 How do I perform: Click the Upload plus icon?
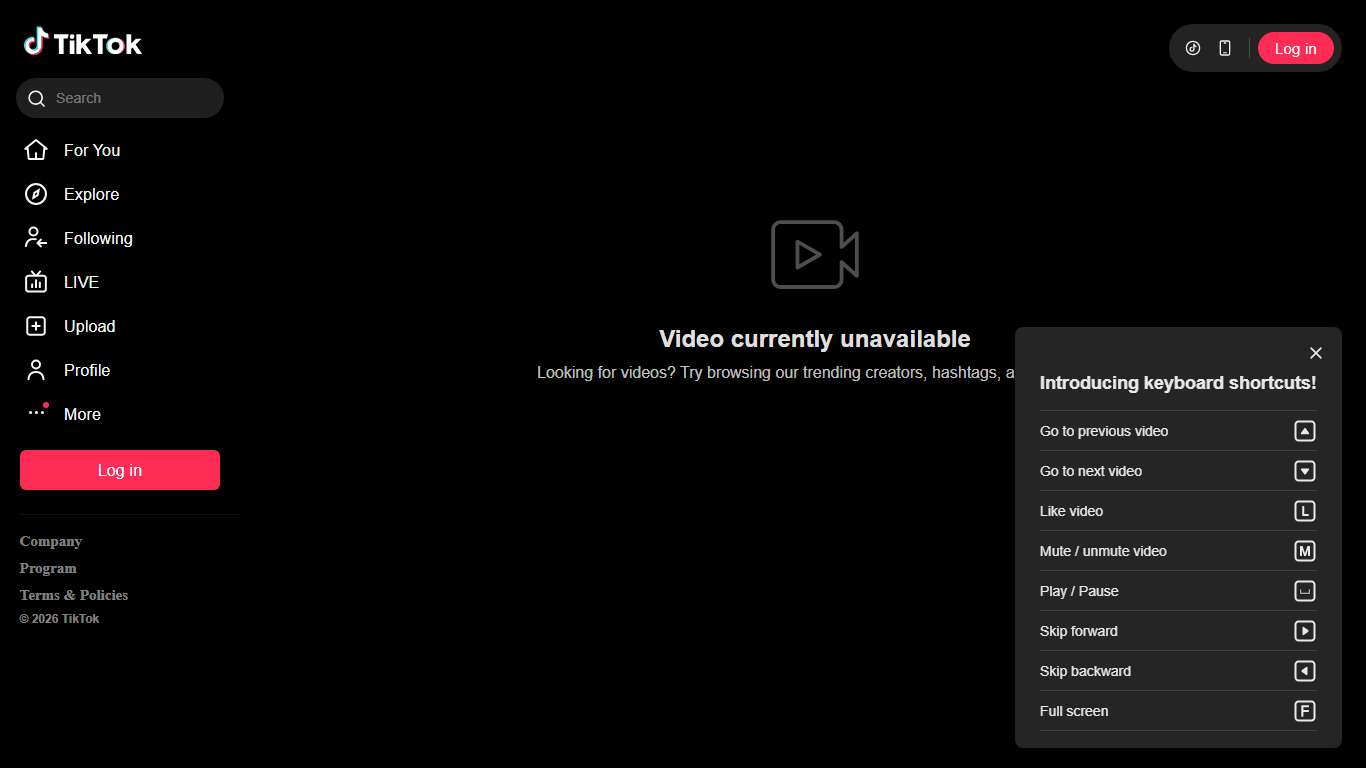coord(36,326)
